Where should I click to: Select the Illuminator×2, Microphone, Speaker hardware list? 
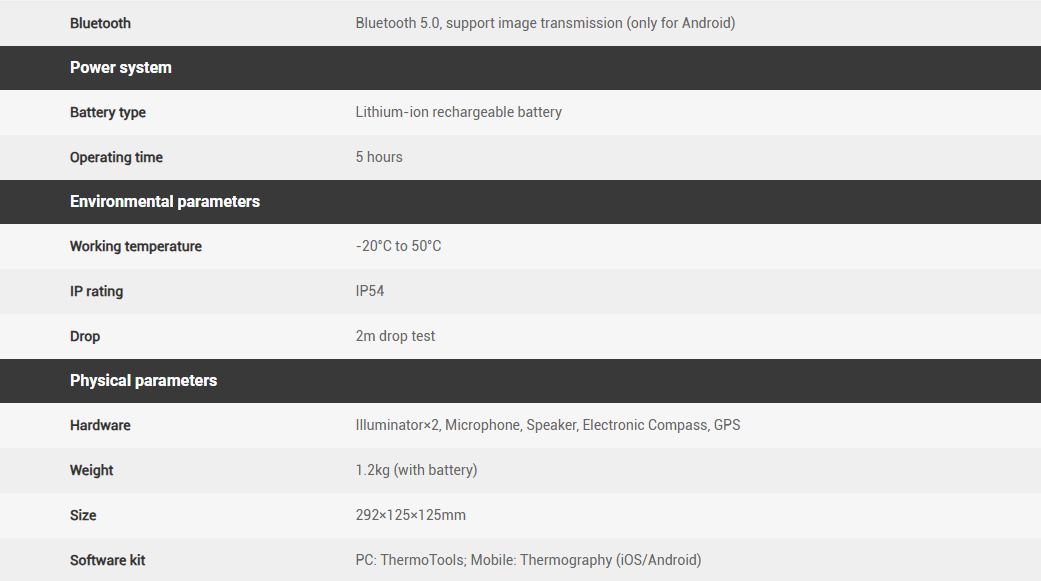pyautogui.click(x=548, y=426)
